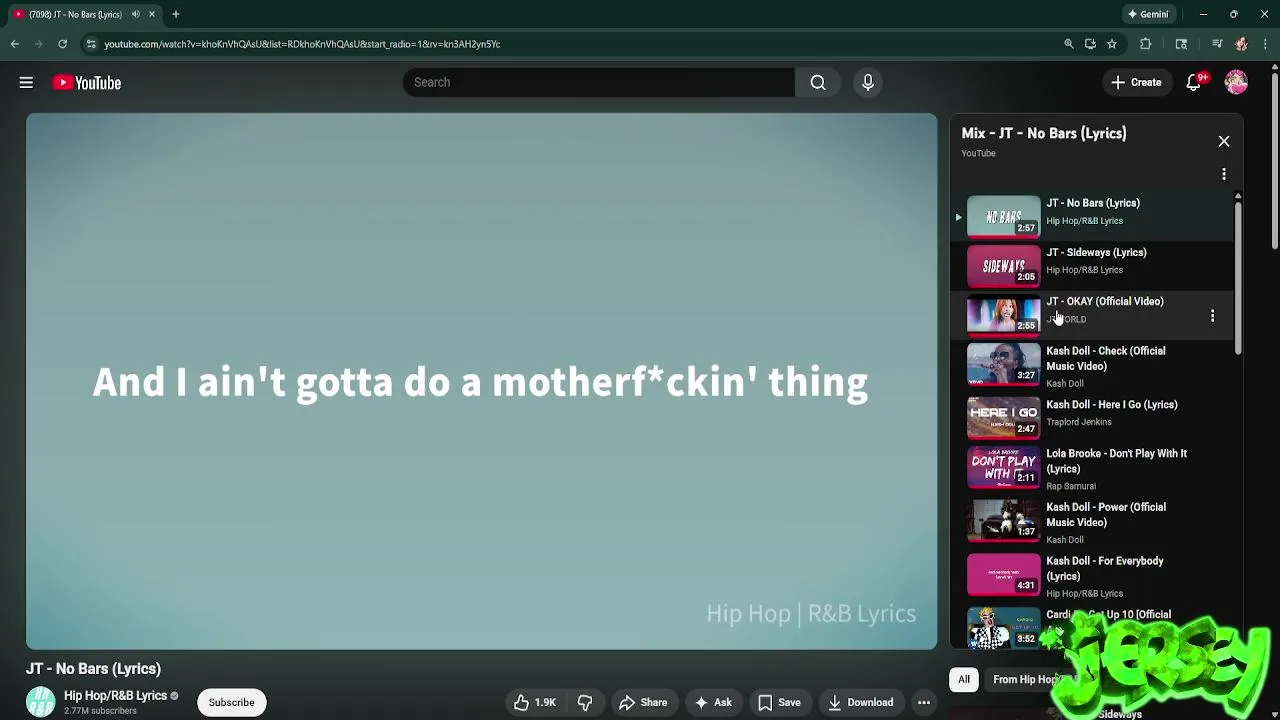This screenshot has width=1280, height=720.
Task: Start voice search with microphone icon
Action: 868,82
